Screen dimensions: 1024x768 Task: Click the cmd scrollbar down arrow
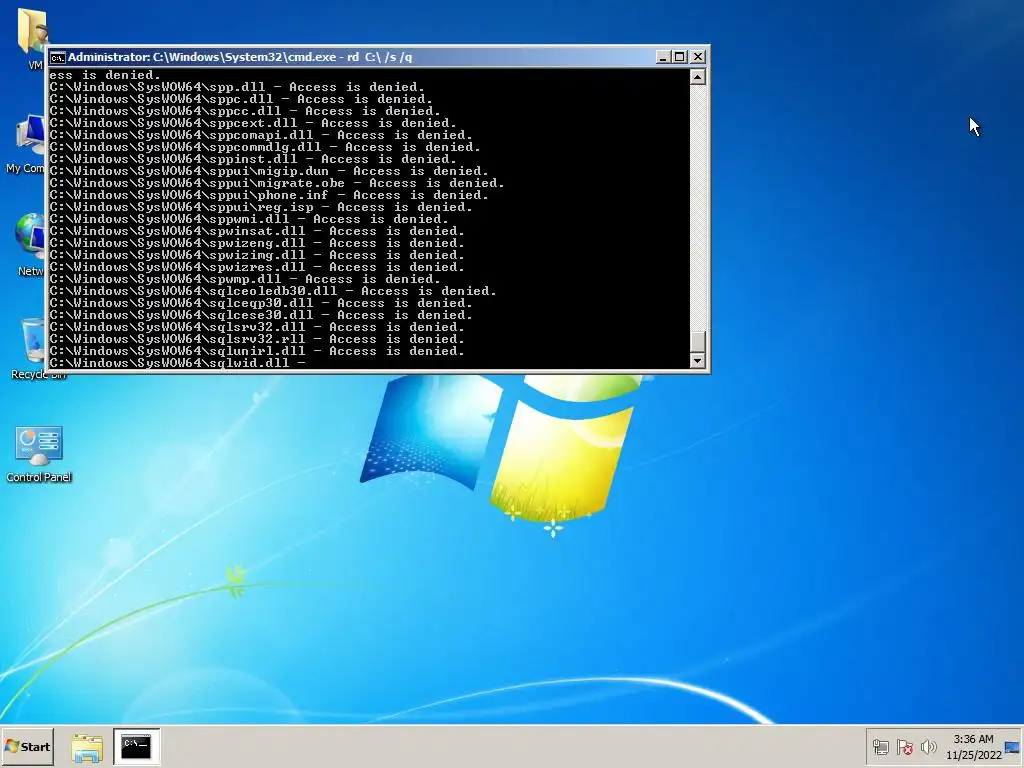[x=697, y=360]
